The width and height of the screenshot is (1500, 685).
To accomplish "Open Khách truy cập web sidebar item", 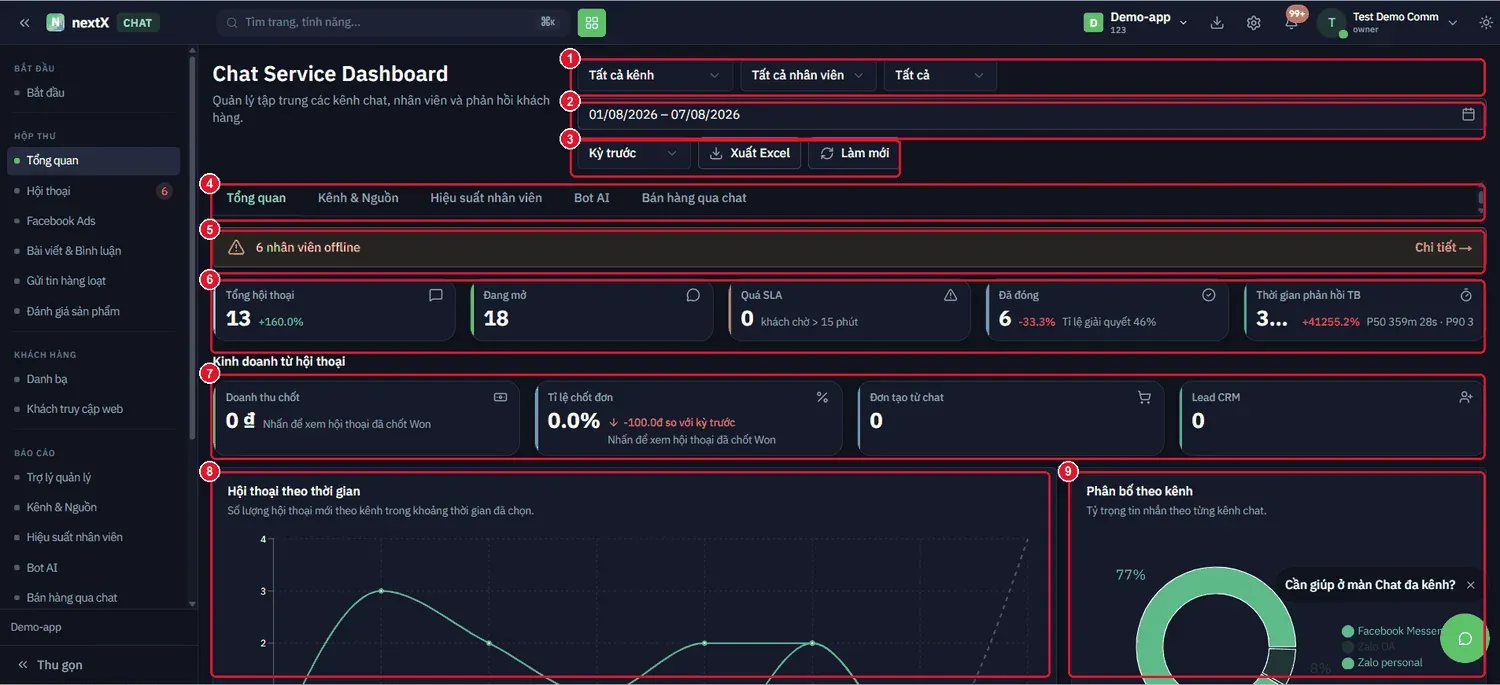I will pyautogui.click(x=93, y=409).
